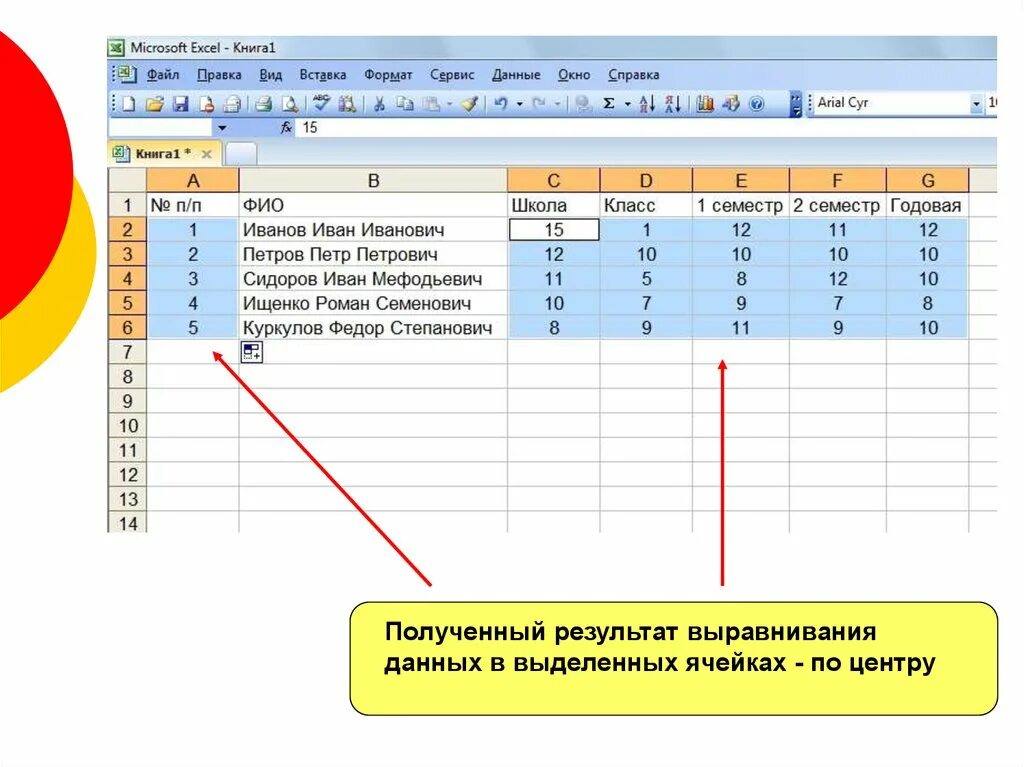Click the New workbook icon
This screenshot has height=767, width=1024.
[128, 103]
